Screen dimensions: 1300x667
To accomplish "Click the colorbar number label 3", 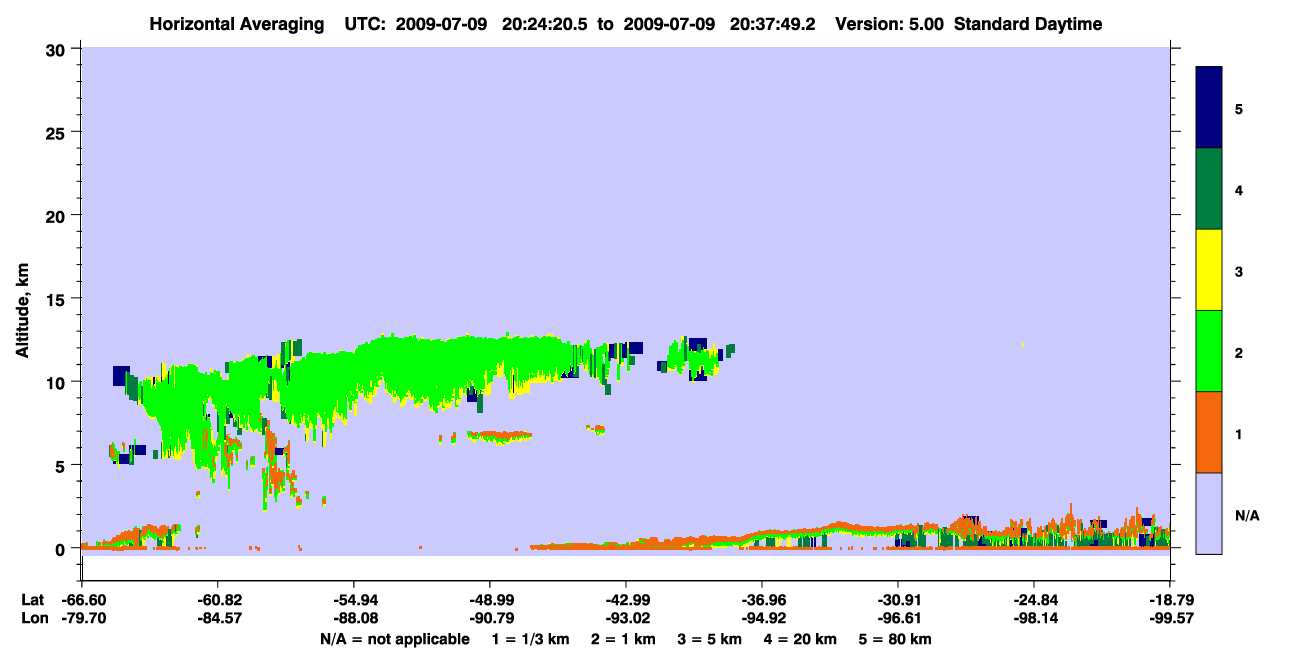I will pyautogui.click(x=1239, y=272).
